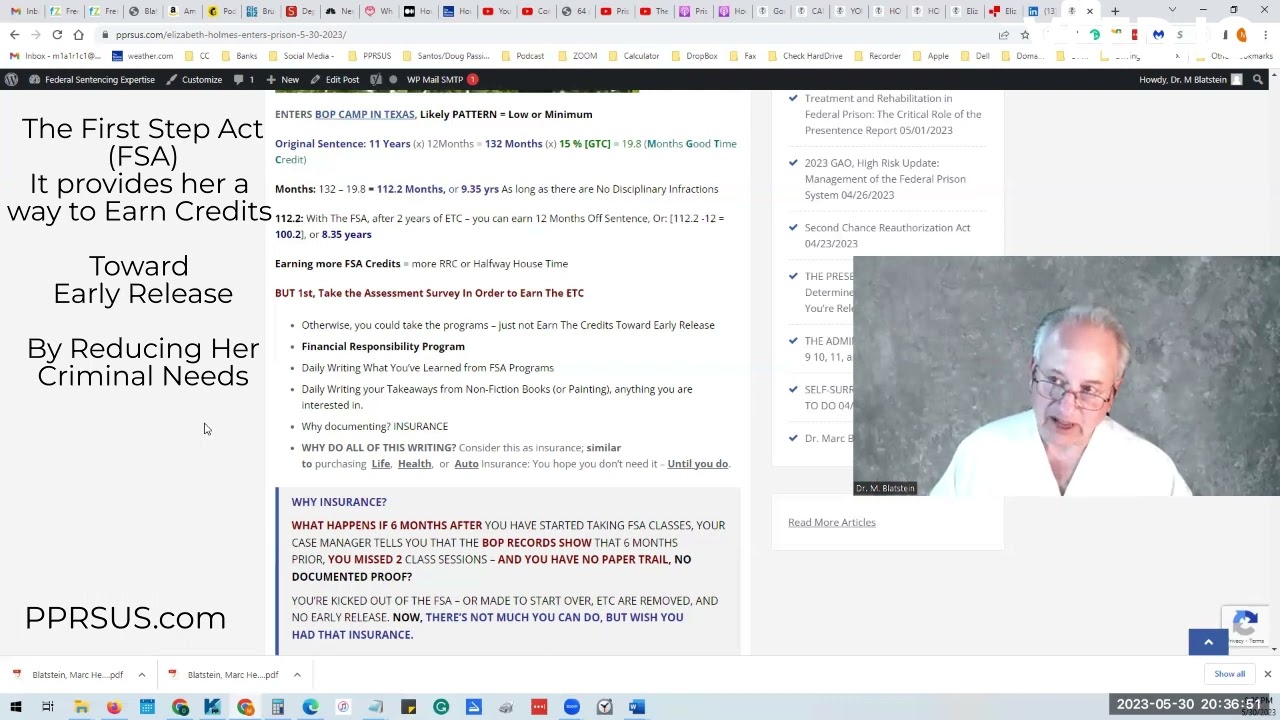
Task: Open the Inbox mail bookmark
Action: click(55, 56)
